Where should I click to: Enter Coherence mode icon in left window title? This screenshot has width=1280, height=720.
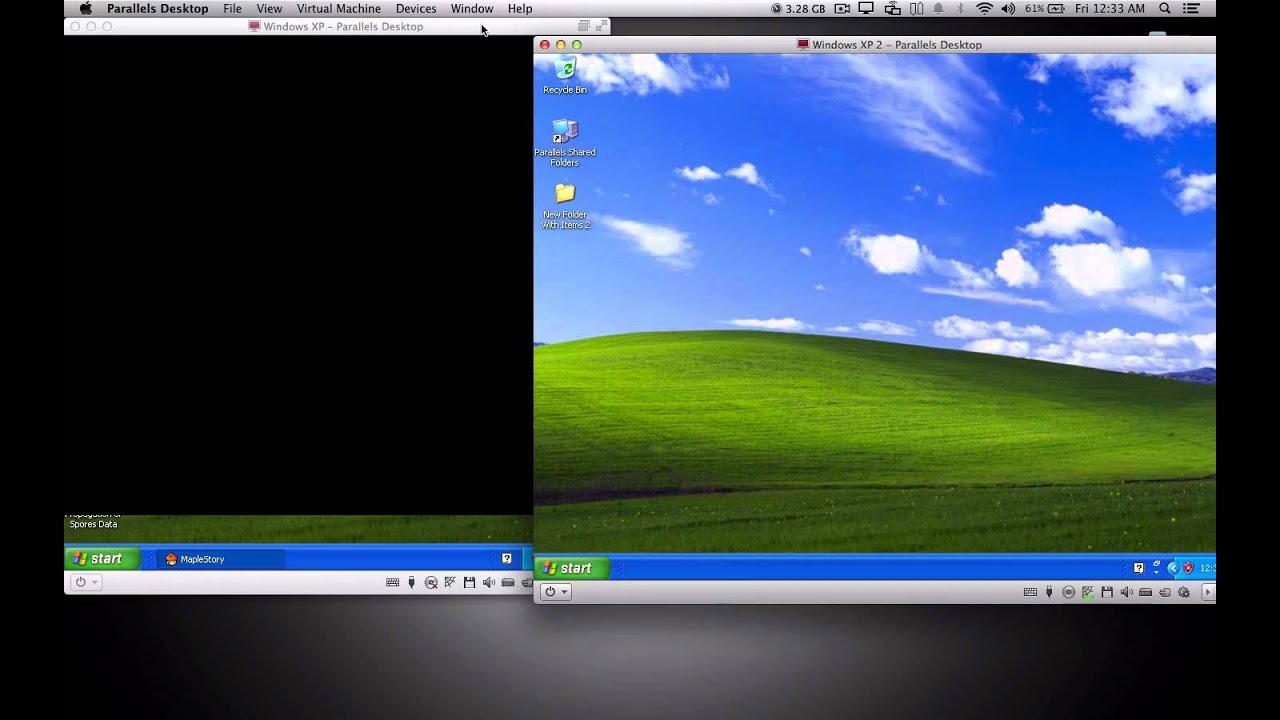coord(584,26)
